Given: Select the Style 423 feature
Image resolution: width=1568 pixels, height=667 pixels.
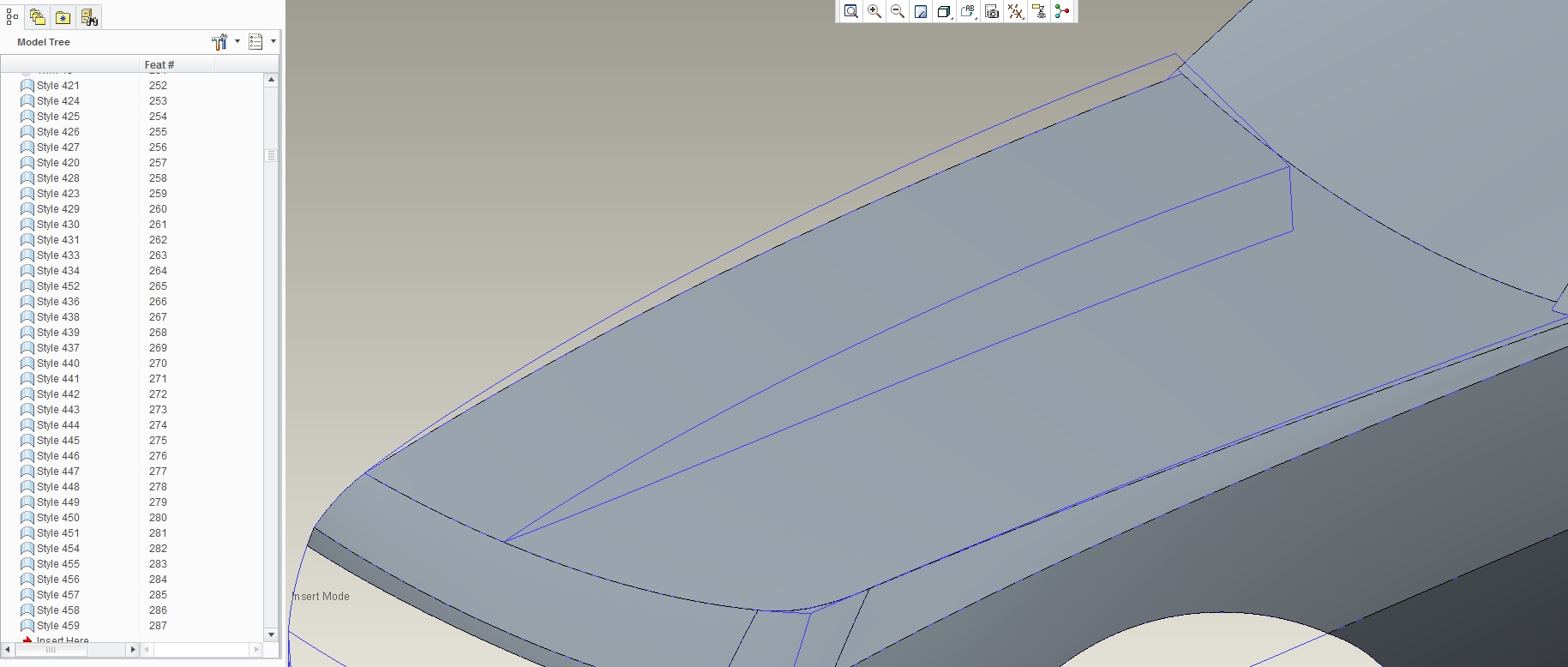Looking at the screenshot, I should point(58,194).
